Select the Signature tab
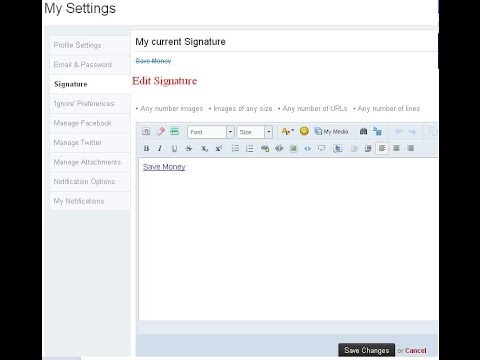Image resolution: width=480 pixels, height=360 pixels. (x=90, y=84)
